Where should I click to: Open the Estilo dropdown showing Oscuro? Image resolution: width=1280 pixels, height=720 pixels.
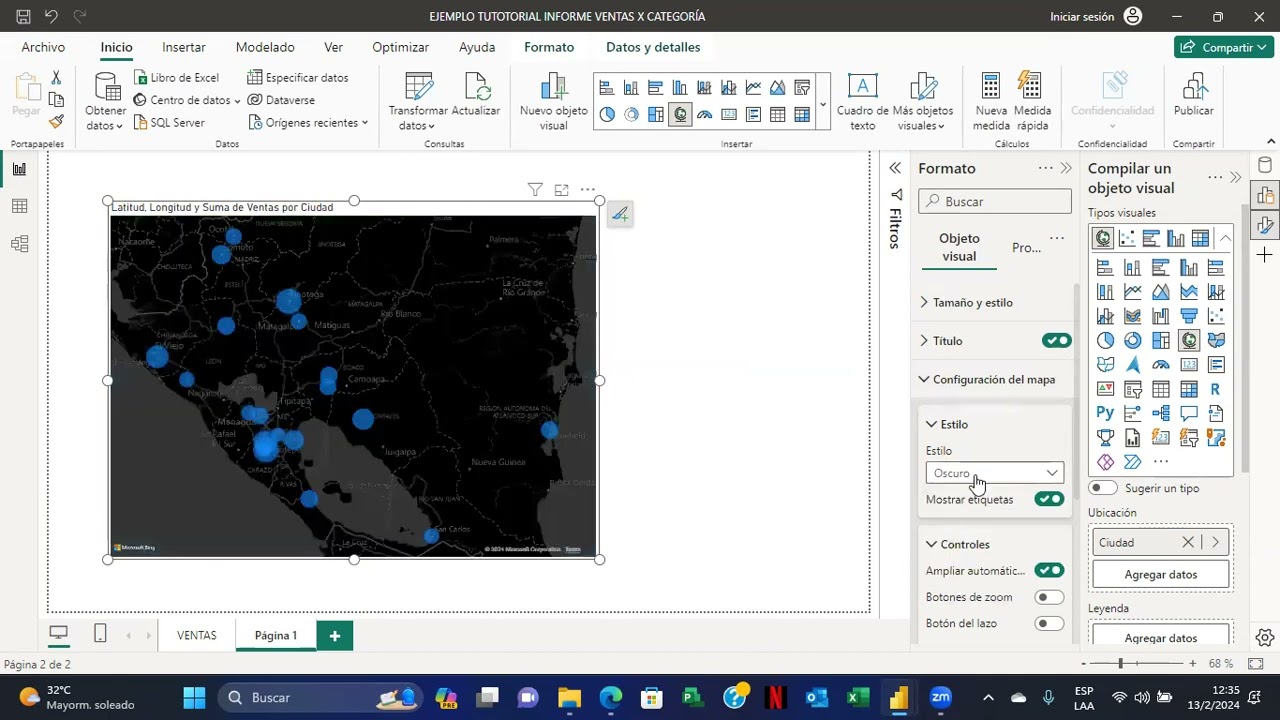click(x=995, y=473)
